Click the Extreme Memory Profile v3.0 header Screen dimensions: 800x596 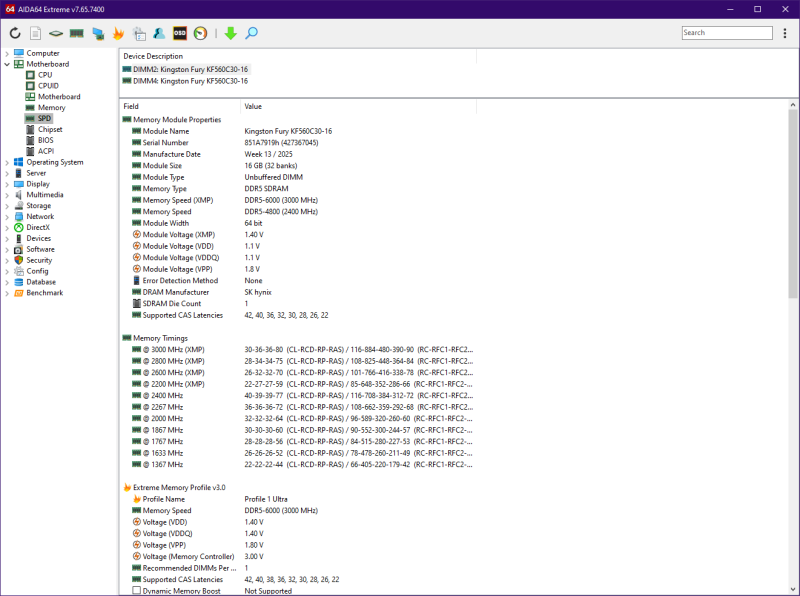(179, 488)
